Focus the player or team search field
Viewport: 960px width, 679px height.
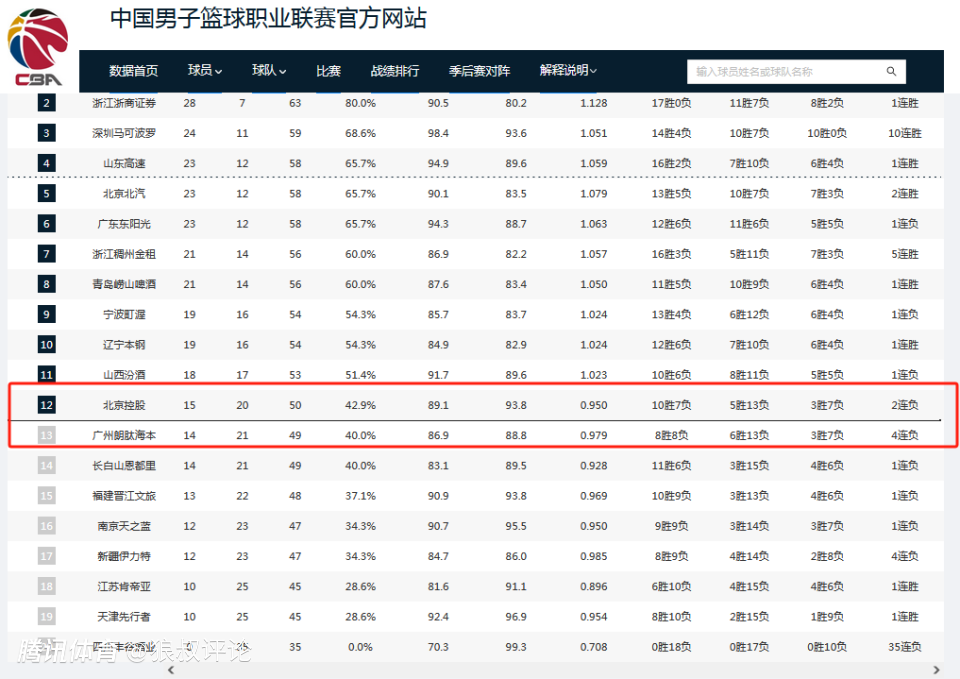(x=785, y=72)
